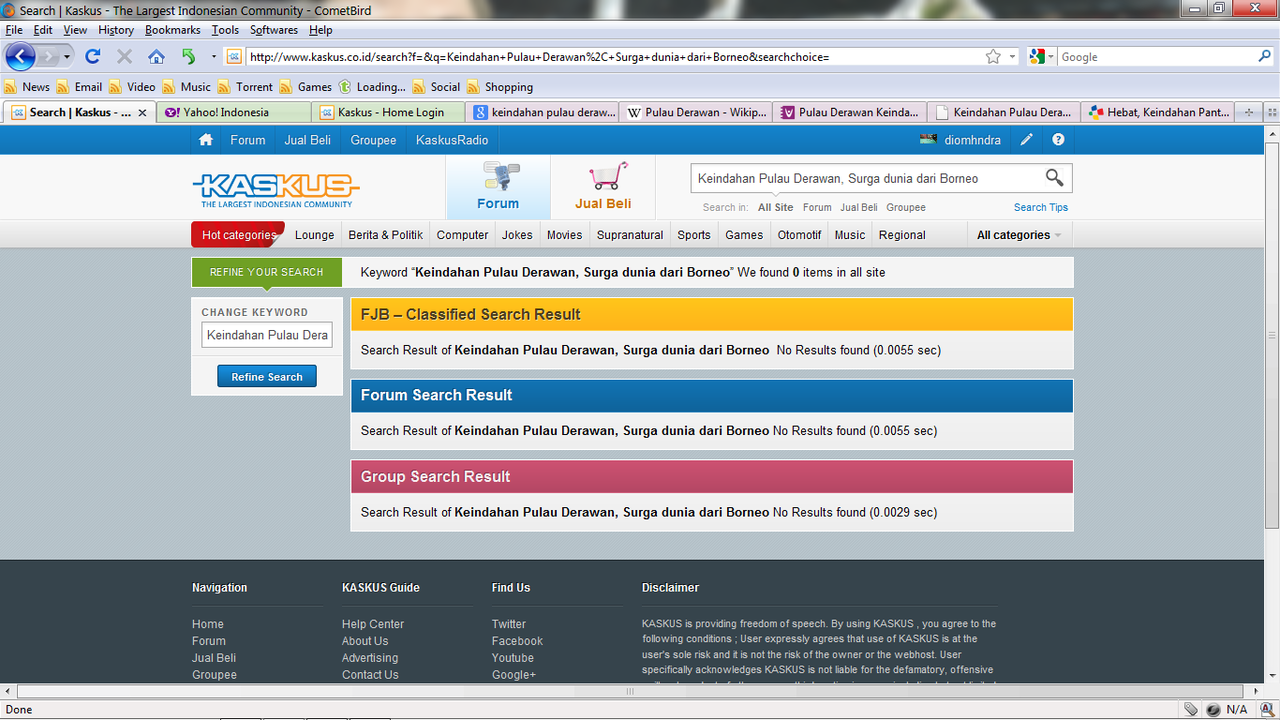Click the tab groups grid icon
The width and height of the screenshot is (1280, 720).
tap(1271, 112)
